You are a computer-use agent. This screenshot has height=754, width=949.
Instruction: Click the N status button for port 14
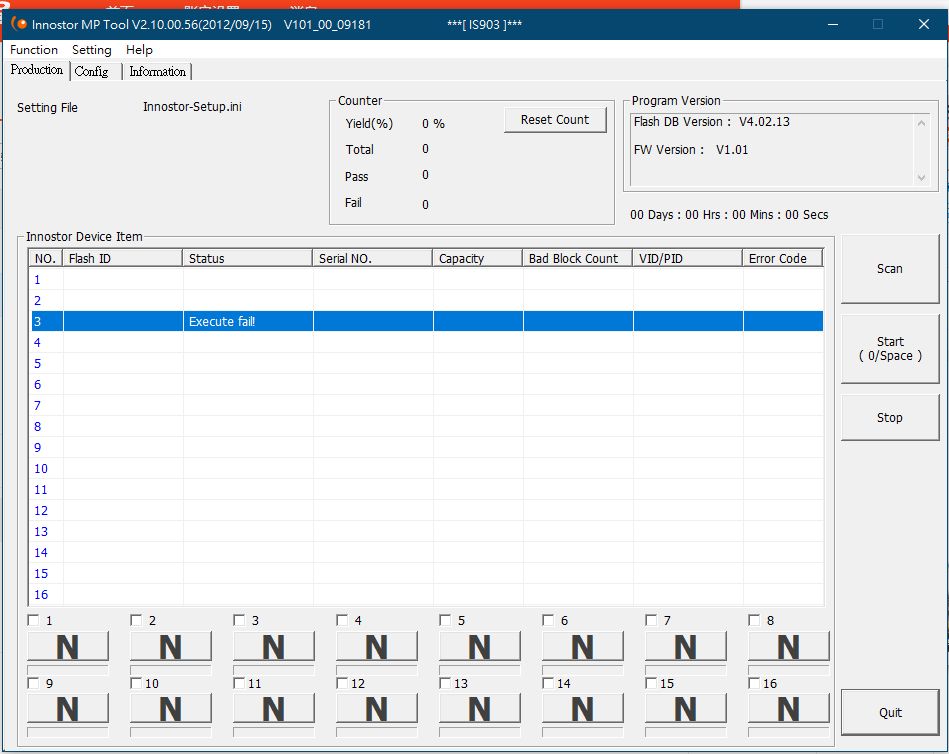coord(582,708)
